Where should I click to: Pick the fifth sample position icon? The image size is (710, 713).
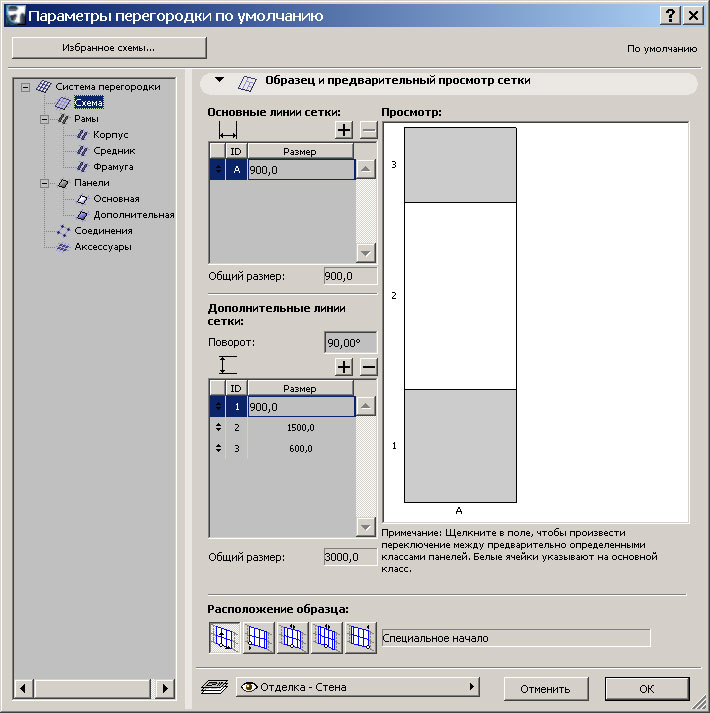[x=361, y=637]
